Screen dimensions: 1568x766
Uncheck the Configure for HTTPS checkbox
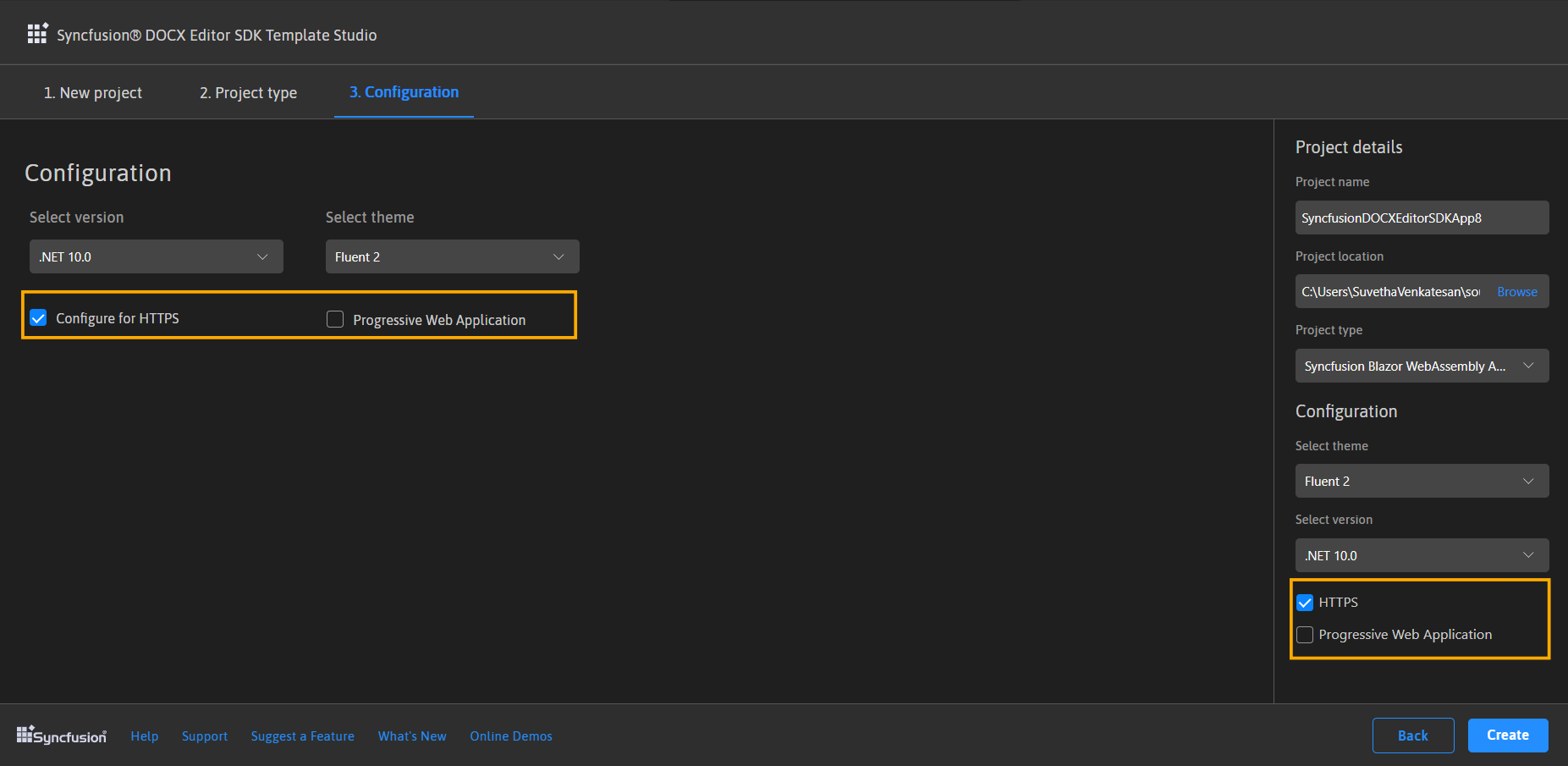[39, 318]
